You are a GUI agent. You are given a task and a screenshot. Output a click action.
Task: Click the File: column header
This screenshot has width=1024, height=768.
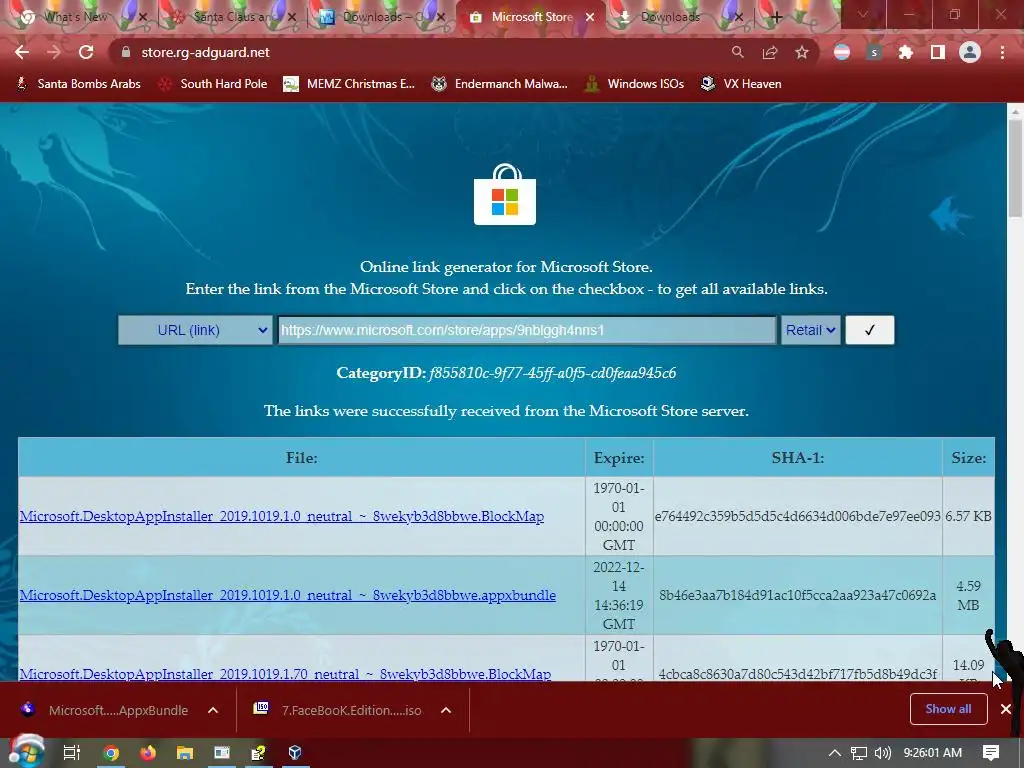coord(302,458)
